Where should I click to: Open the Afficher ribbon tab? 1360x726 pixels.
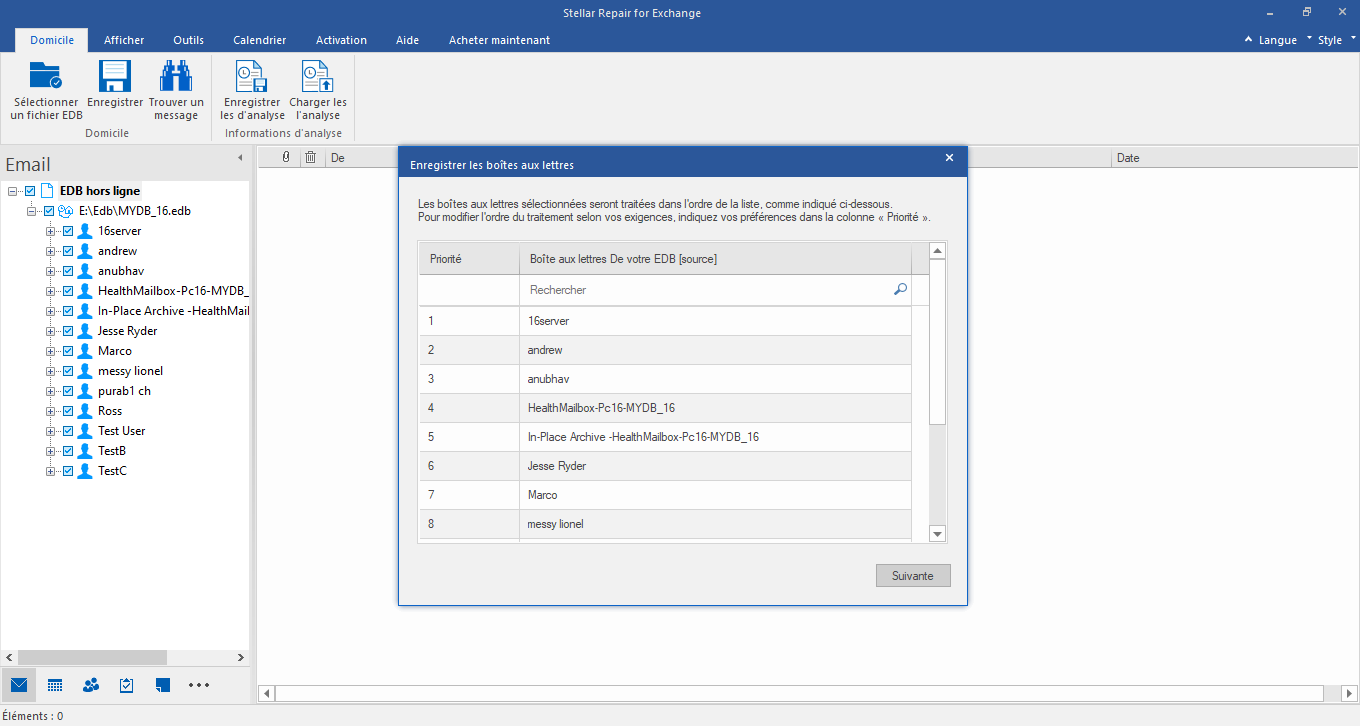(x=124, y=40)
